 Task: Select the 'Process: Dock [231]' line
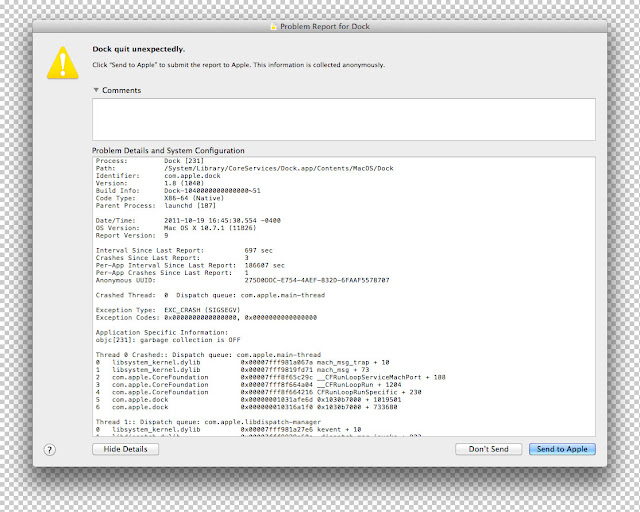click(x=150, y=161)
